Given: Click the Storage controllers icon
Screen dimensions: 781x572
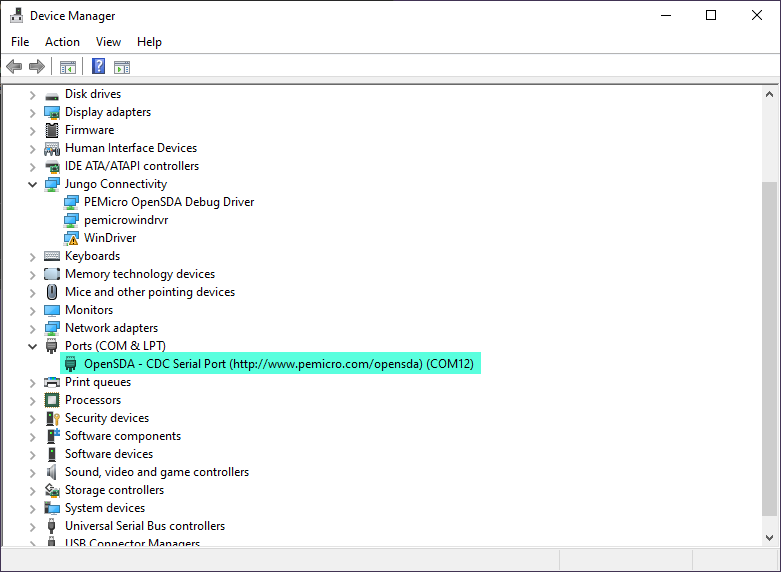Looking at the screenshot, I should (x=52, y=490).
